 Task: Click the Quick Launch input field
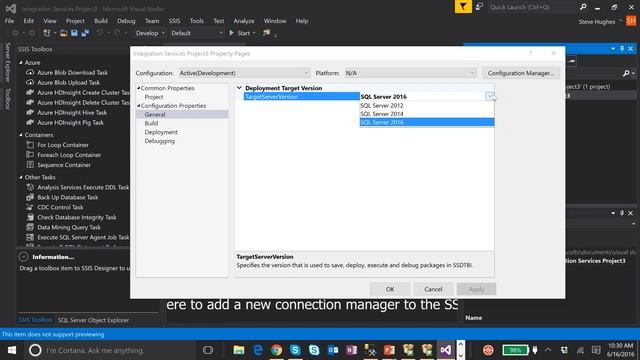click(x=533, y=7)
